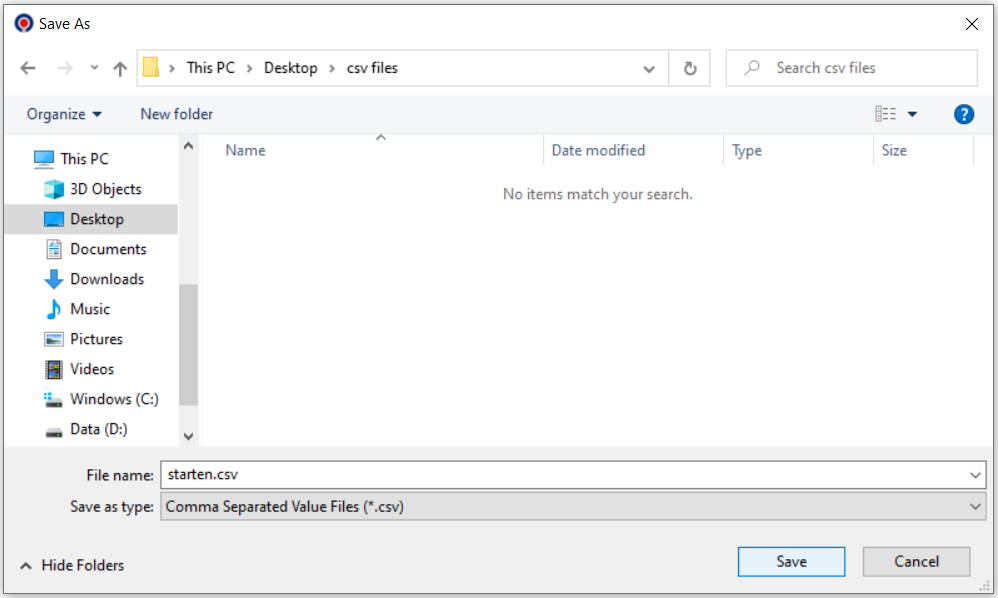Select This PC in the address path
The height and width of the screenshot is (598, 998).
click(211, 67)
